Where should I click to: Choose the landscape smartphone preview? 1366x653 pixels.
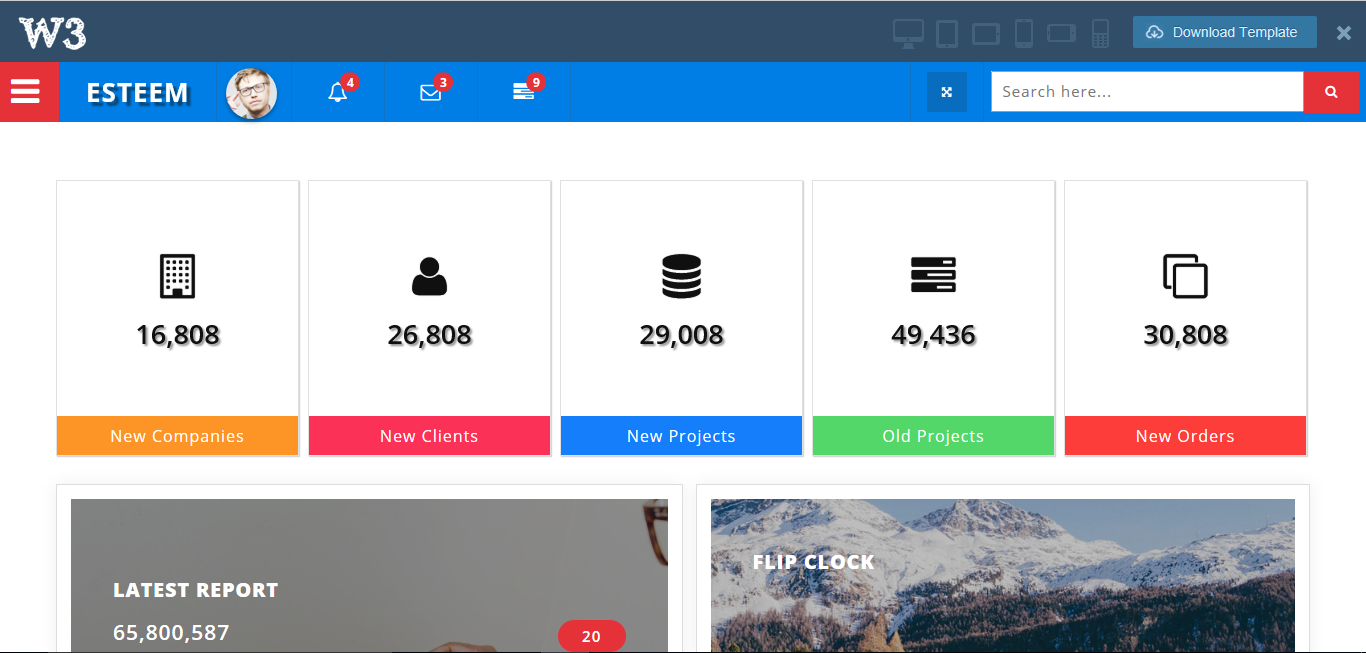pyautogui.click(x=1061, y=33)
